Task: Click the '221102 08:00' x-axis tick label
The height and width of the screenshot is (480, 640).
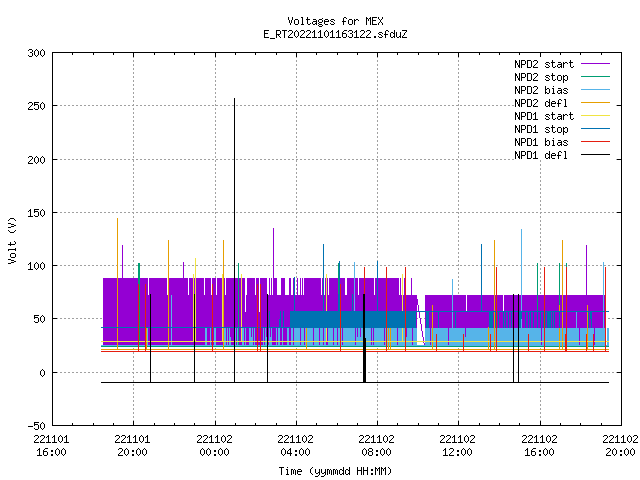Action: pos(376,446)
